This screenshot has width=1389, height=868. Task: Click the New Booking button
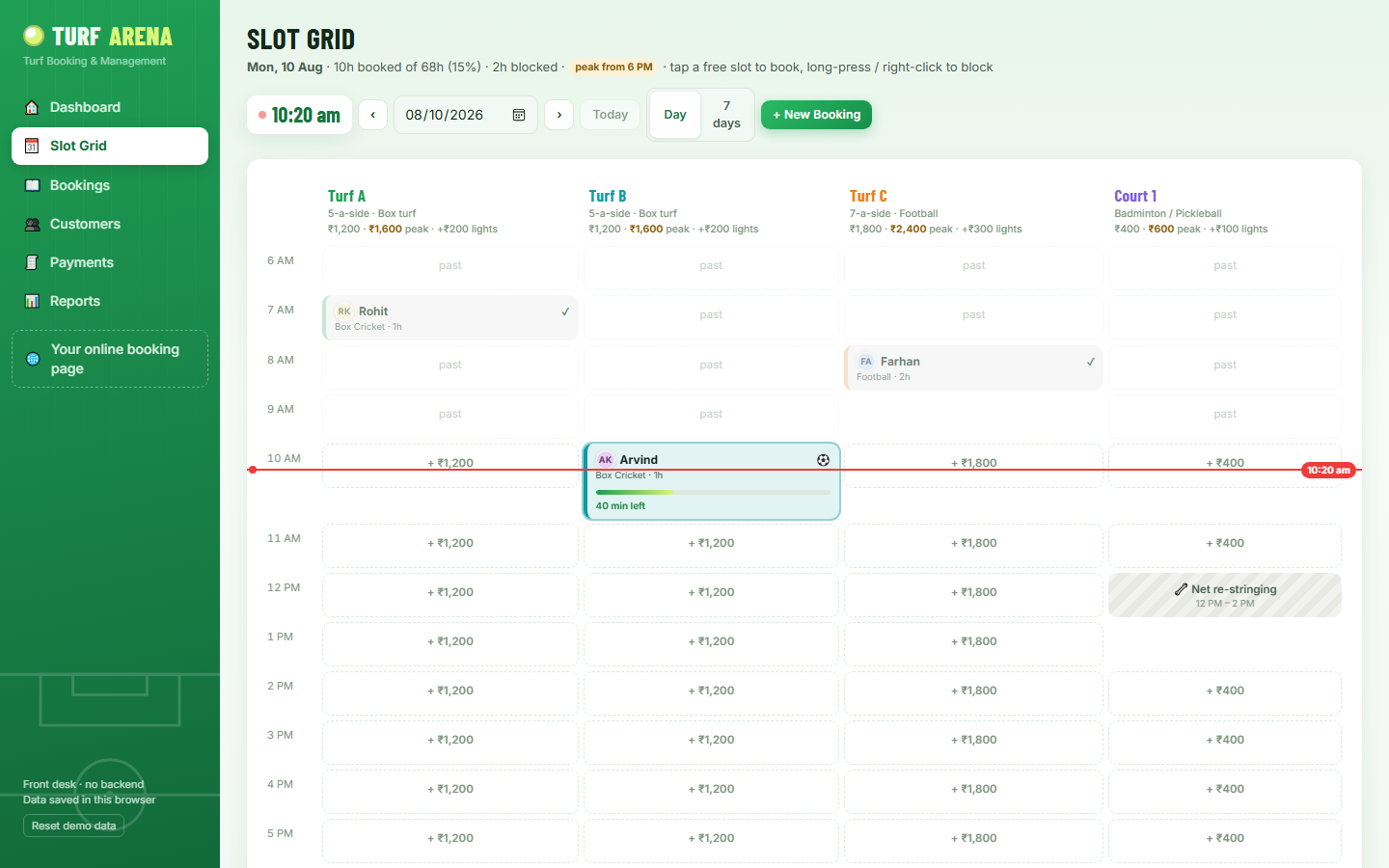[x=816, y=115]
